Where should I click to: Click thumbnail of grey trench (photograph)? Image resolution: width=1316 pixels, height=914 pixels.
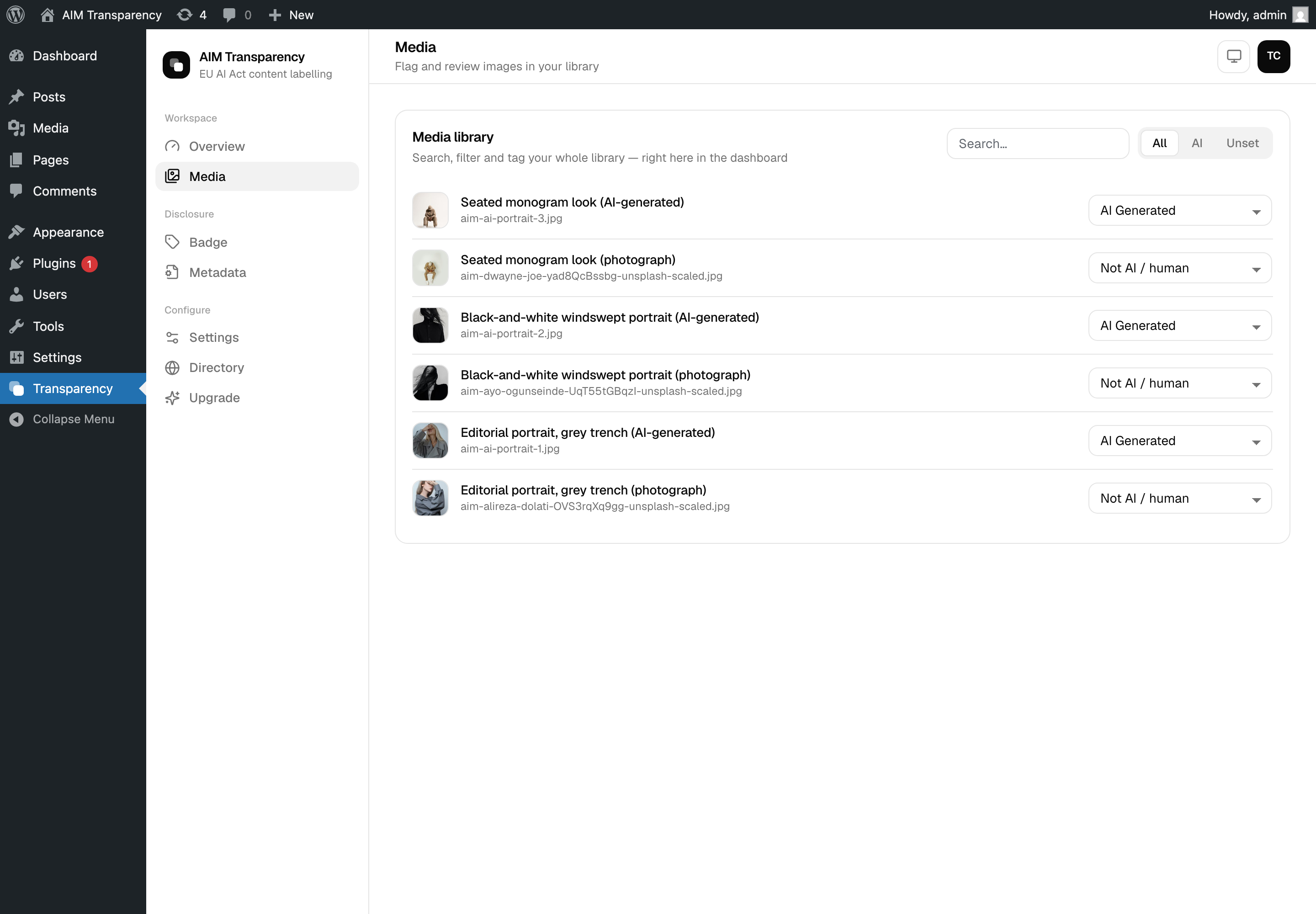tap(430, 498)
